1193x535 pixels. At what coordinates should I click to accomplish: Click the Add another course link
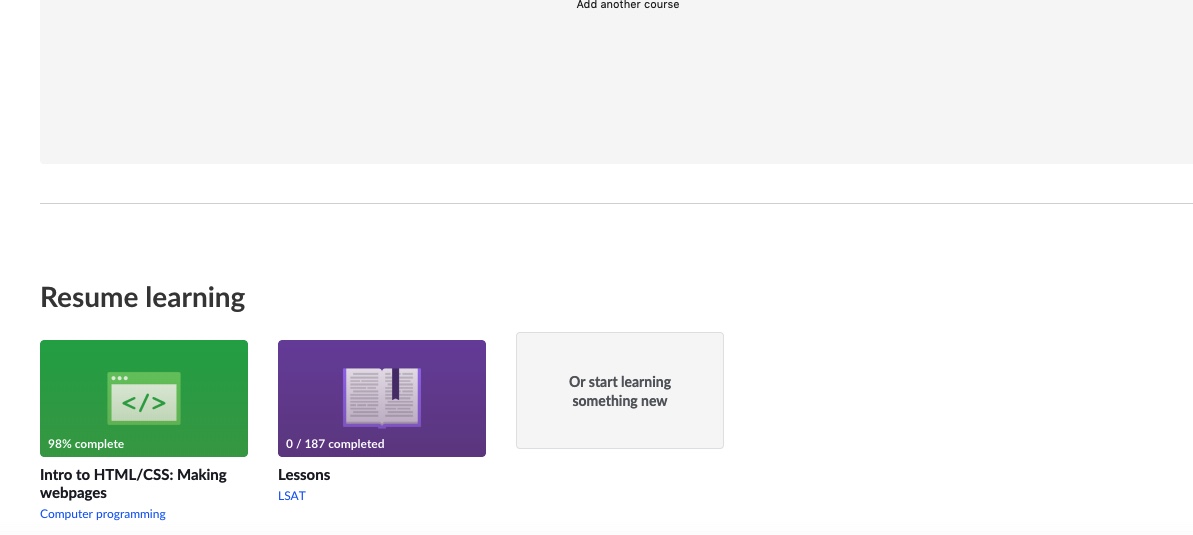[x=628, y=5]
